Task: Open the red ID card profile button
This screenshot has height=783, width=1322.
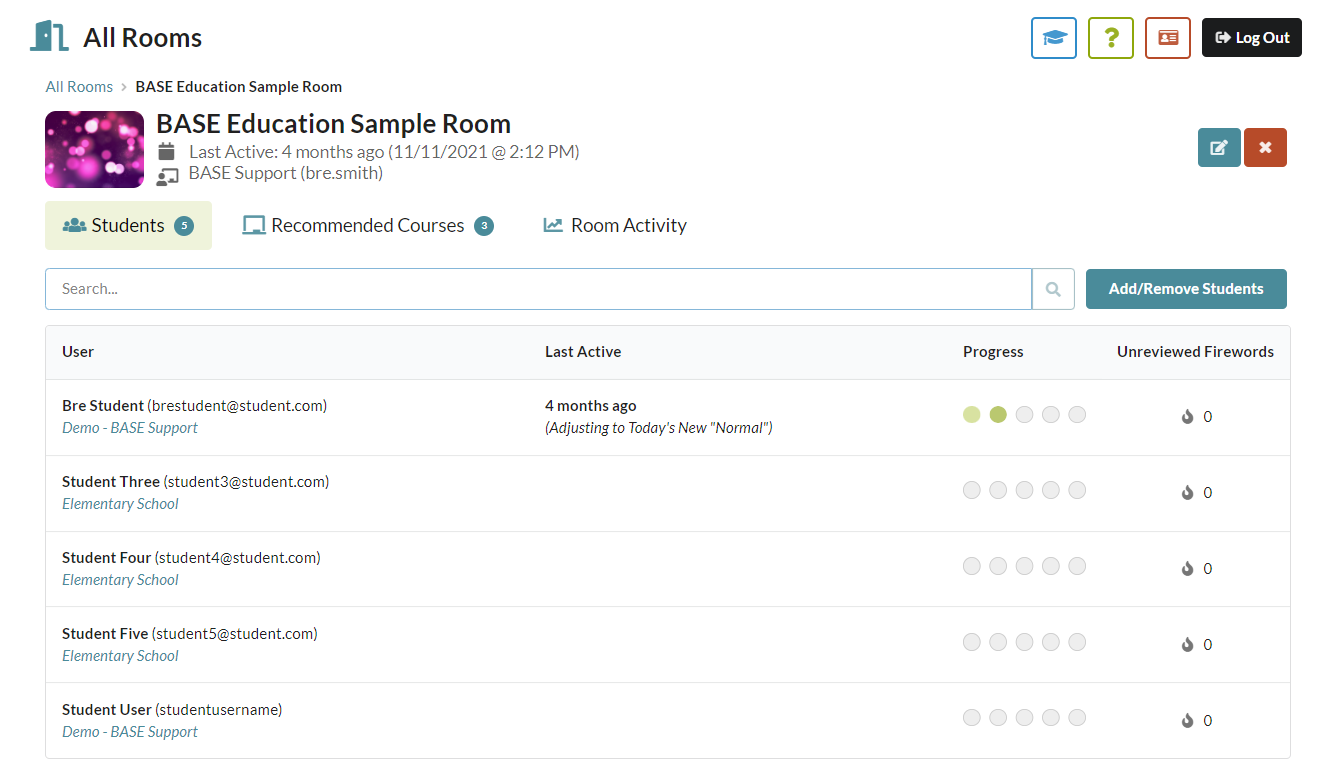Action: click(x=1168, y=38)
